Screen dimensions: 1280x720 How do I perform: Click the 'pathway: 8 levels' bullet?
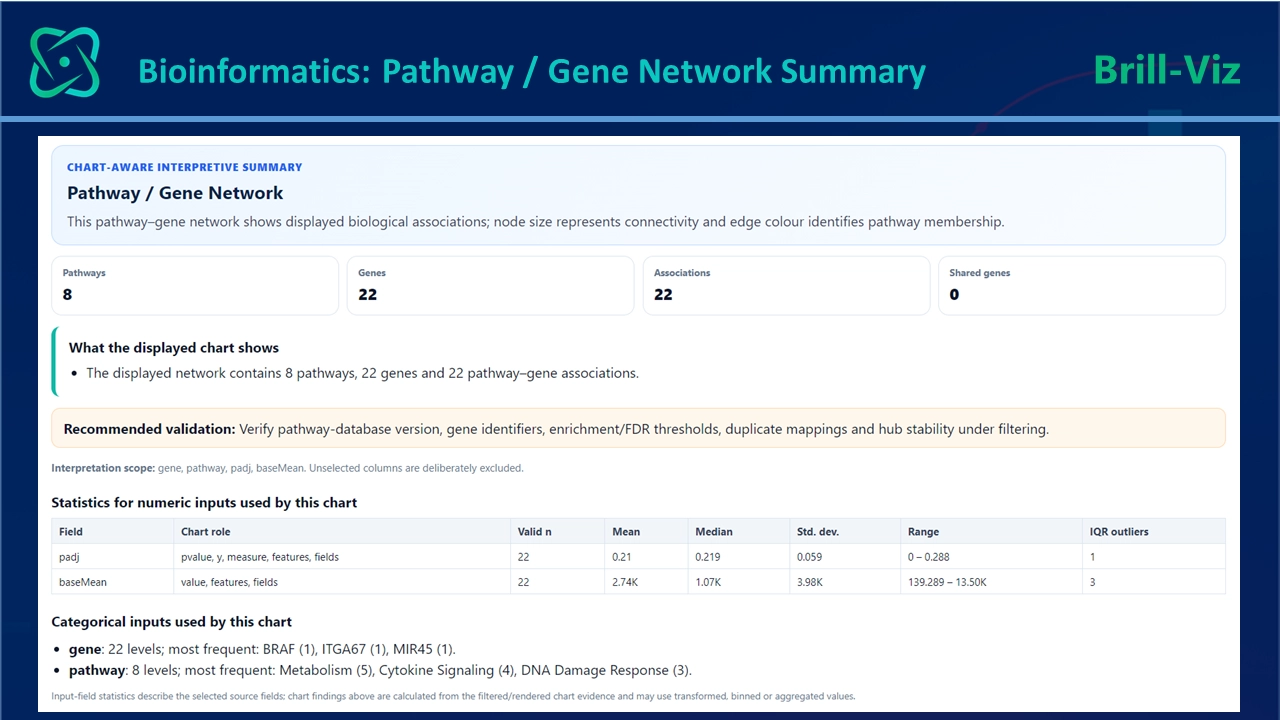point(380,670)
